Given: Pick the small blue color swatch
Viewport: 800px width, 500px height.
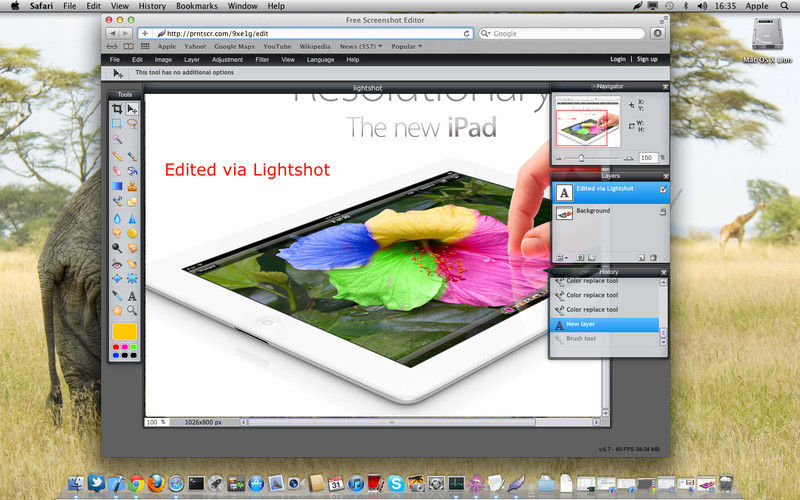Looking at the screenshot, I should pos(116,355).
